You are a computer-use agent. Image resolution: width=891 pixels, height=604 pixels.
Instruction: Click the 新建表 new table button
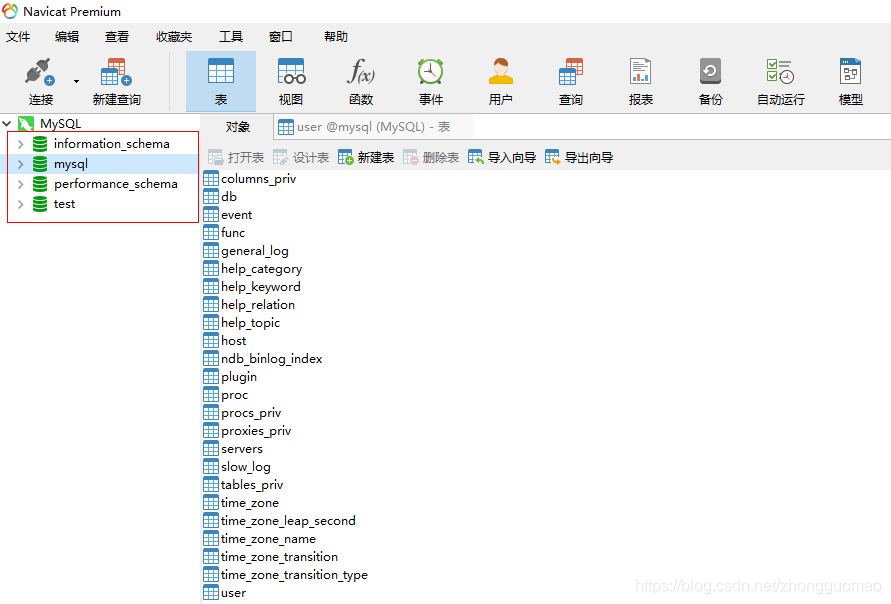[366, 157]
